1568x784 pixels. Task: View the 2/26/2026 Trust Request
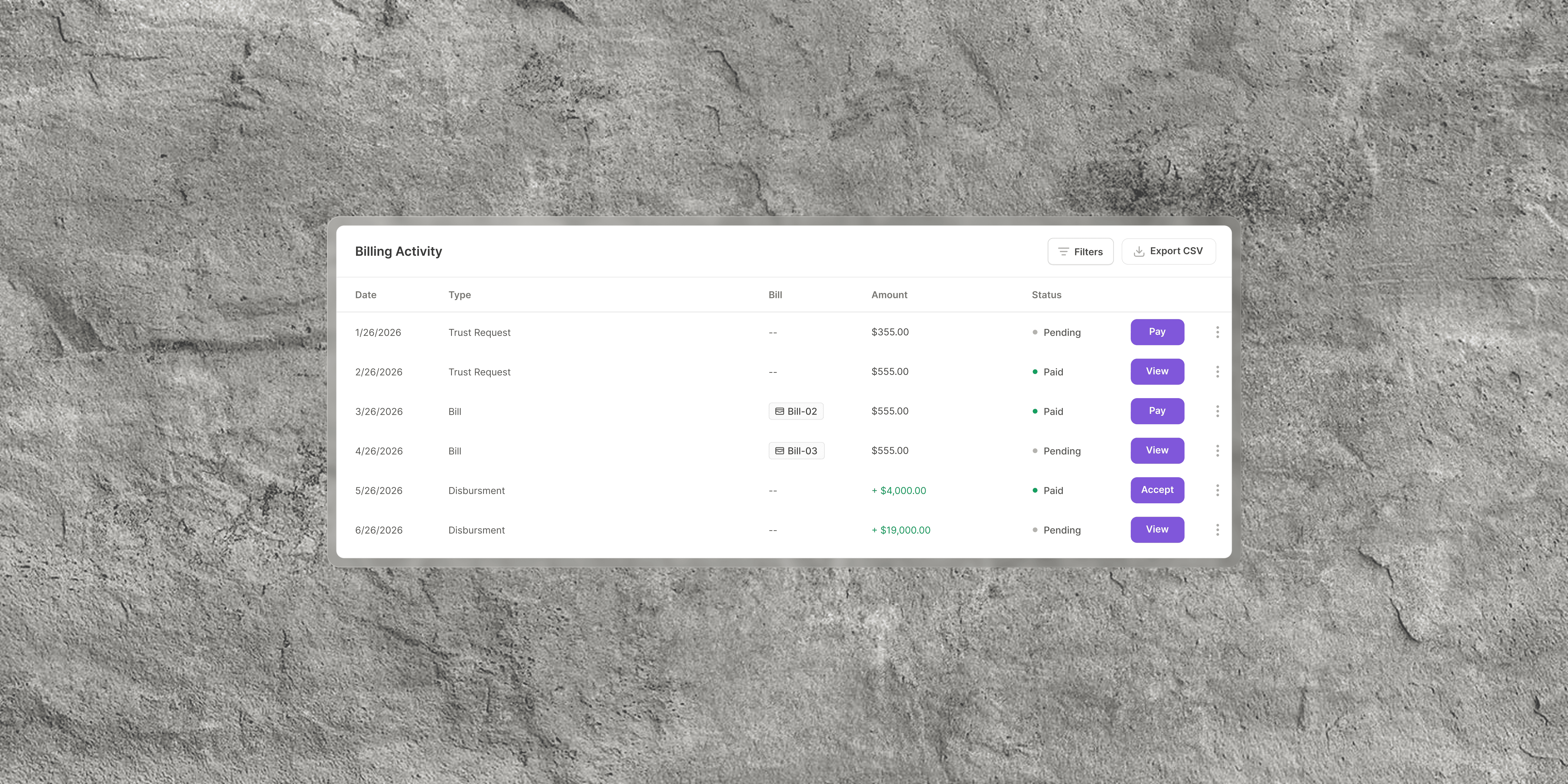1157,371
